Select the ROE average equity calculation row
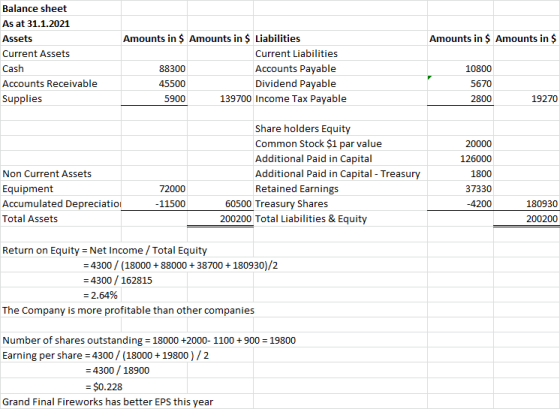The image size is (560, 409). coord(180,265)
